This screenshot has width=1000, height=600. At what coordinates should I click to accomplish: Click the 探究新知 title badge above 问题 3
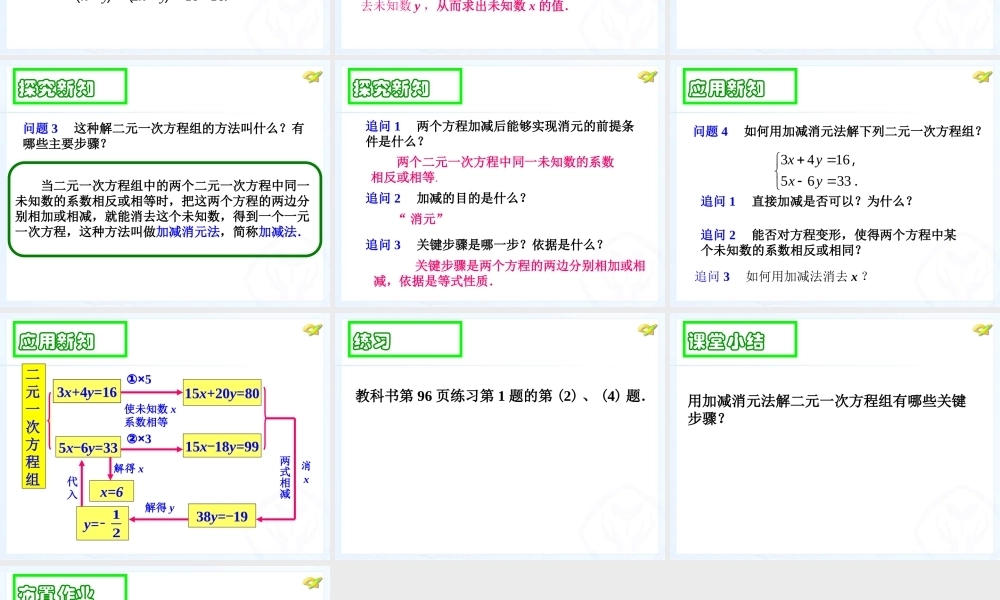coord(70,86)
